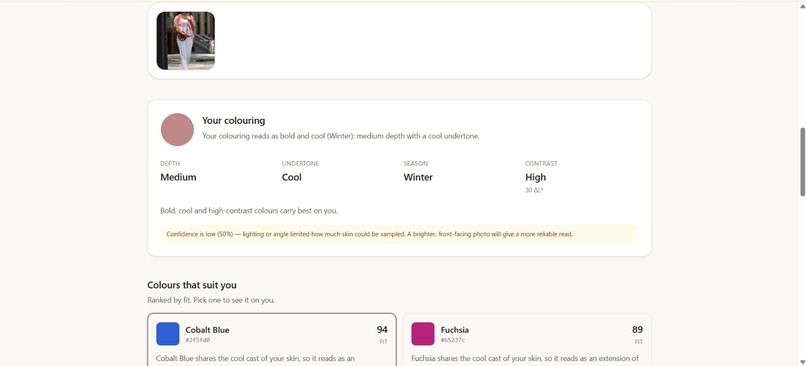Click the pink skin tone swatch circle
806x366 pixels.
tap(177, 130)
